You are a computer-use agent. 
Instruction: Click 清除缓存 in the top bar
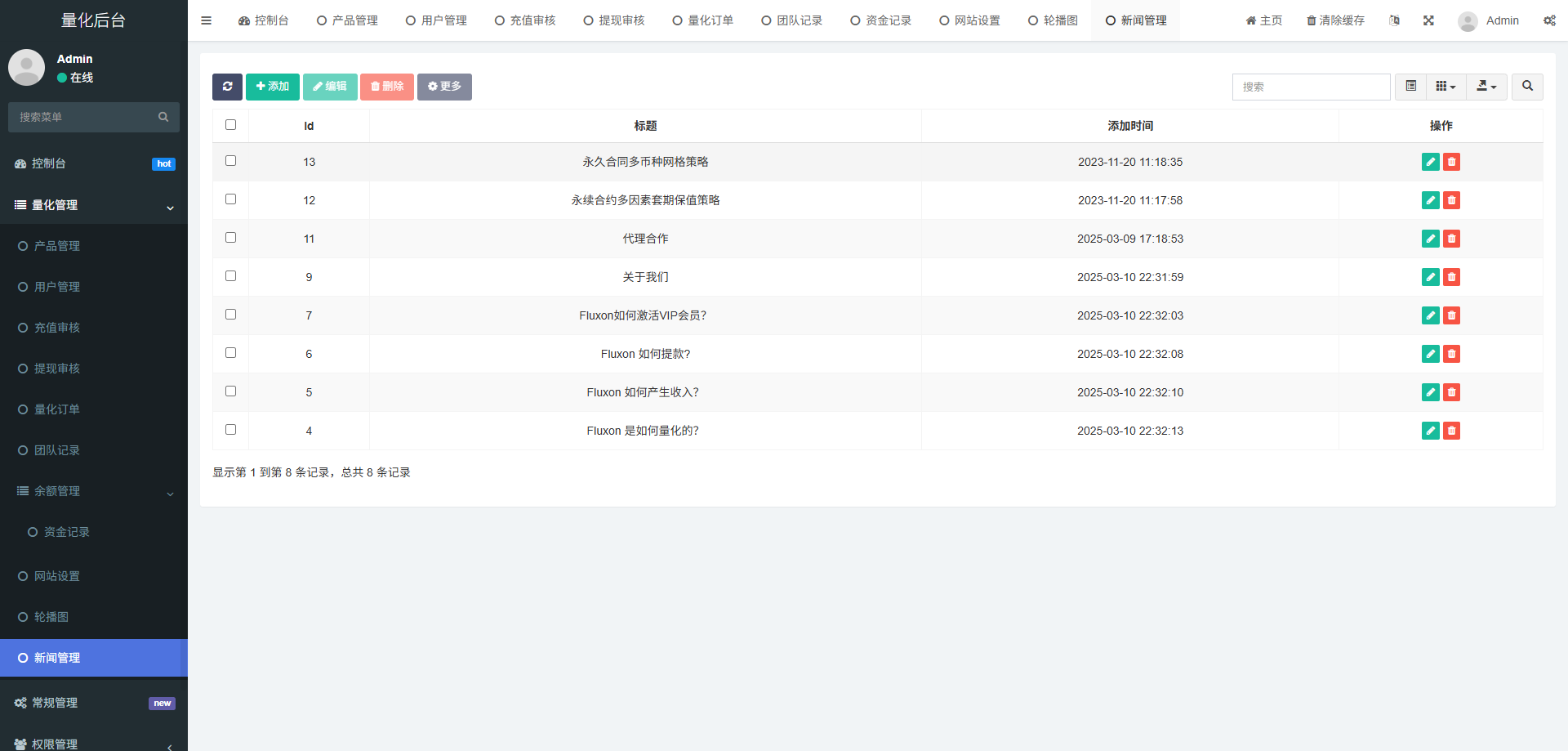[x=1335, y=20]
